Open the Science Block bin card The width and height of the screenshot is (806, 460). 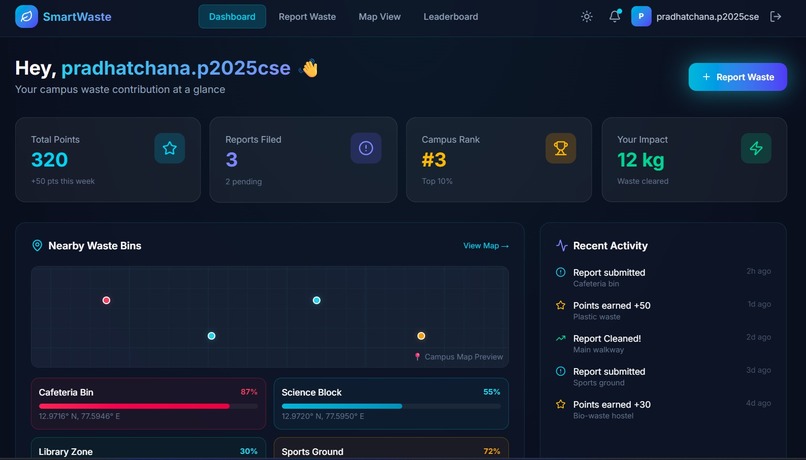point(391,404)
